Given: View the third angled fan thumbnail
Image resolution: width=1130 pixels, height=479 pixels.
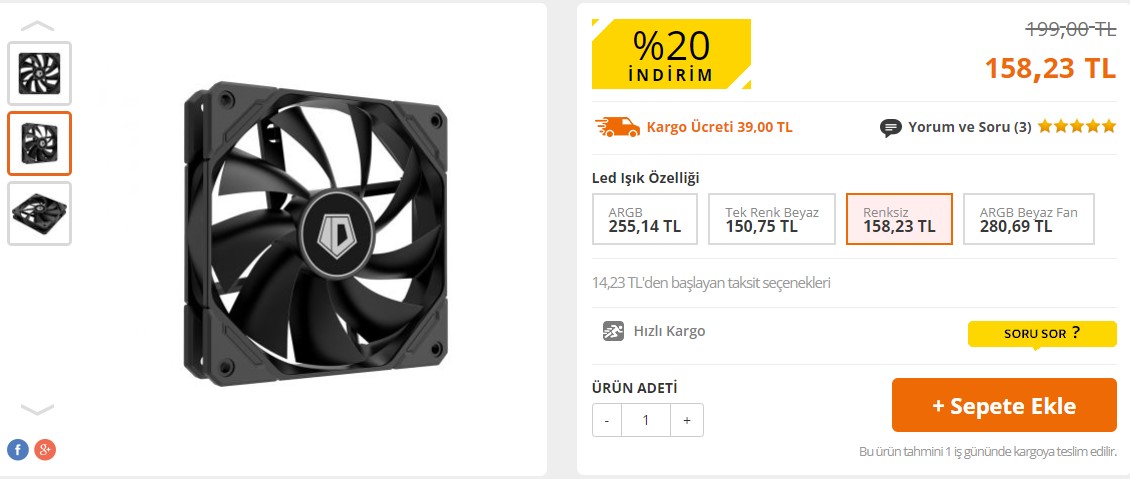Looking at the screenshot, I should pyautogui.click(x=40, y=213).
